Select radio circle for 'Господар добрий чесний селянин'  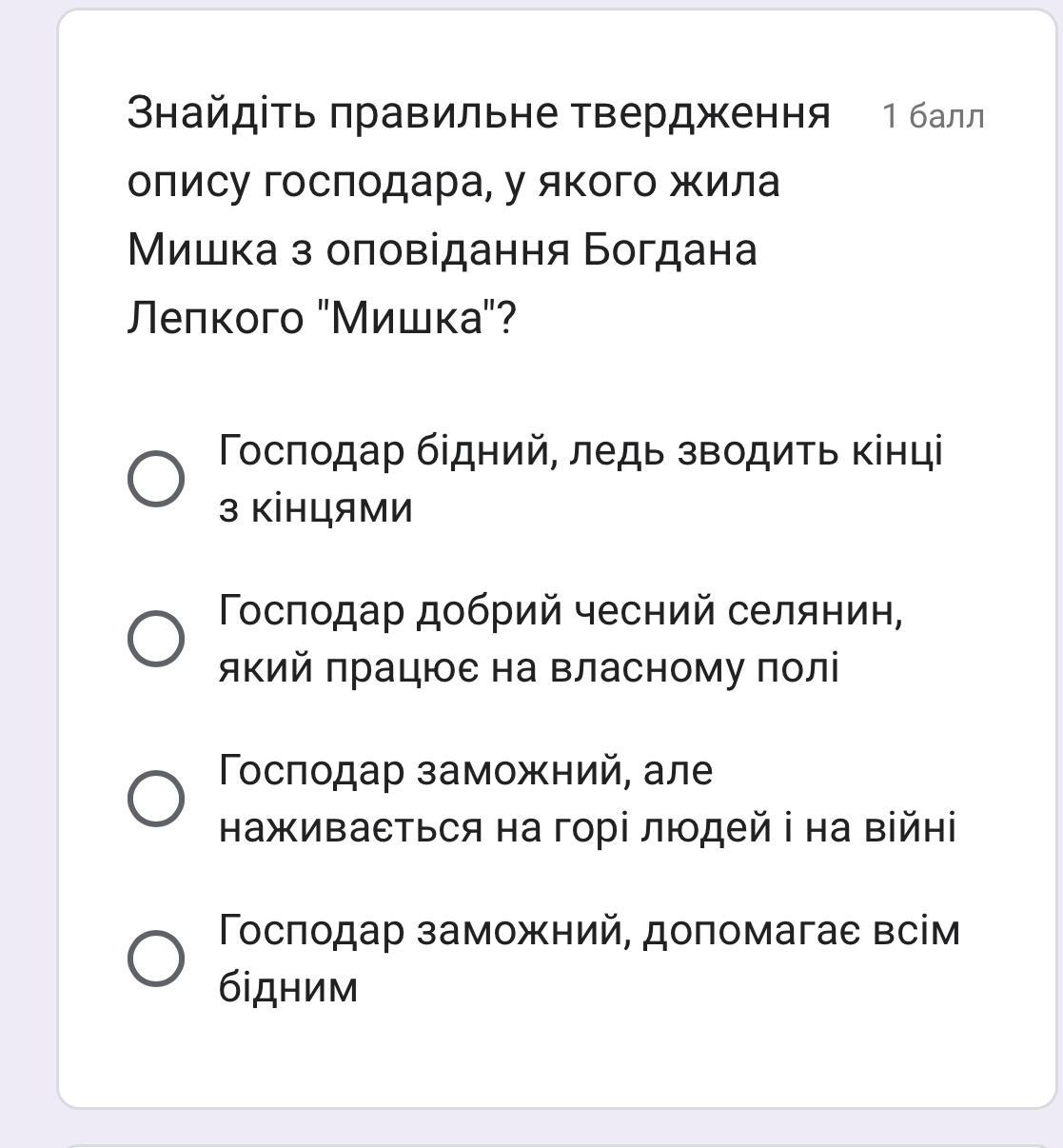156,639
